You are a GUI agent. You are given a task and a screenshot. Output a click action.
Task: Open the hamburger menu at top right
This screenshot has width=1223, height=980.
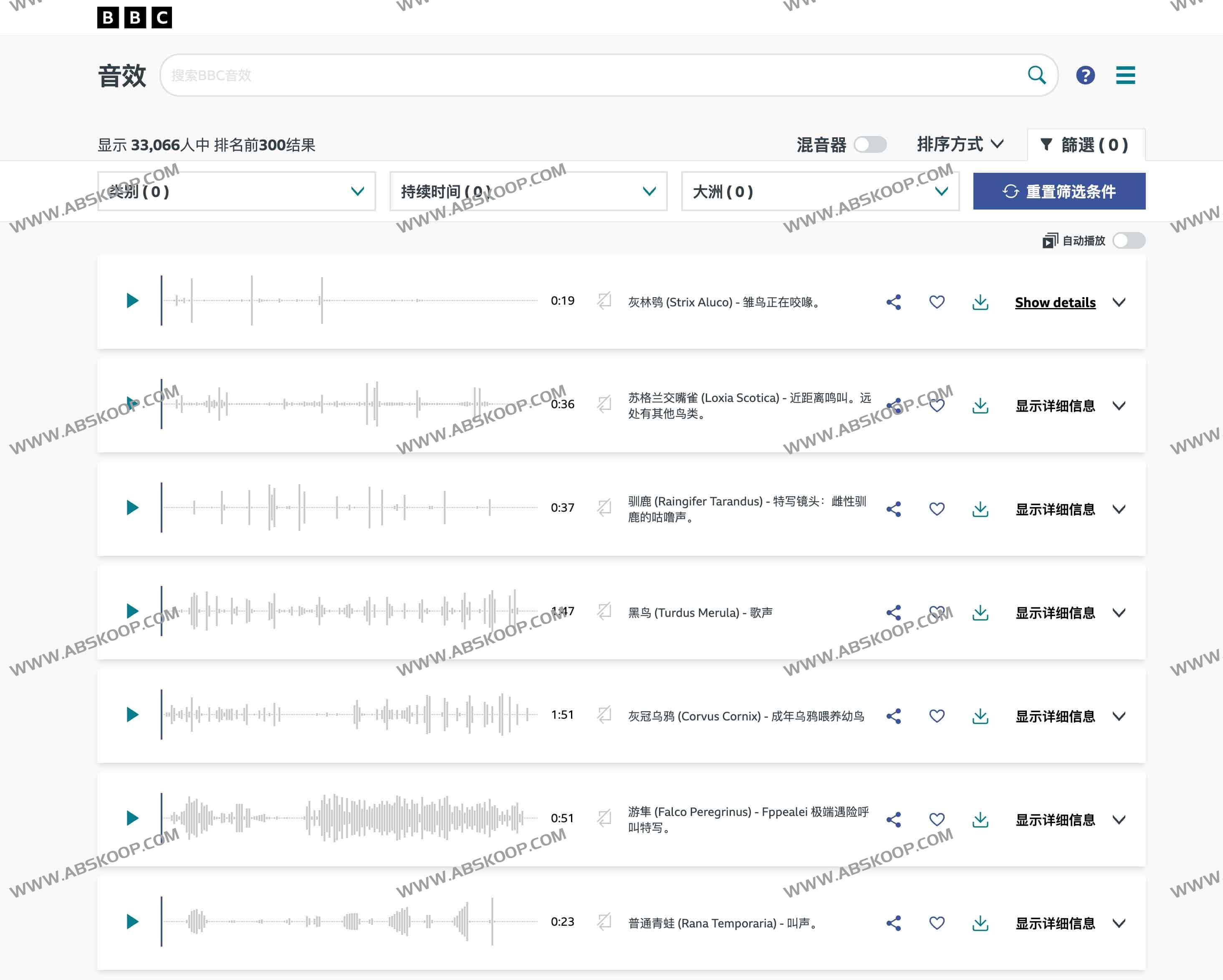(x=1125, y=76)
